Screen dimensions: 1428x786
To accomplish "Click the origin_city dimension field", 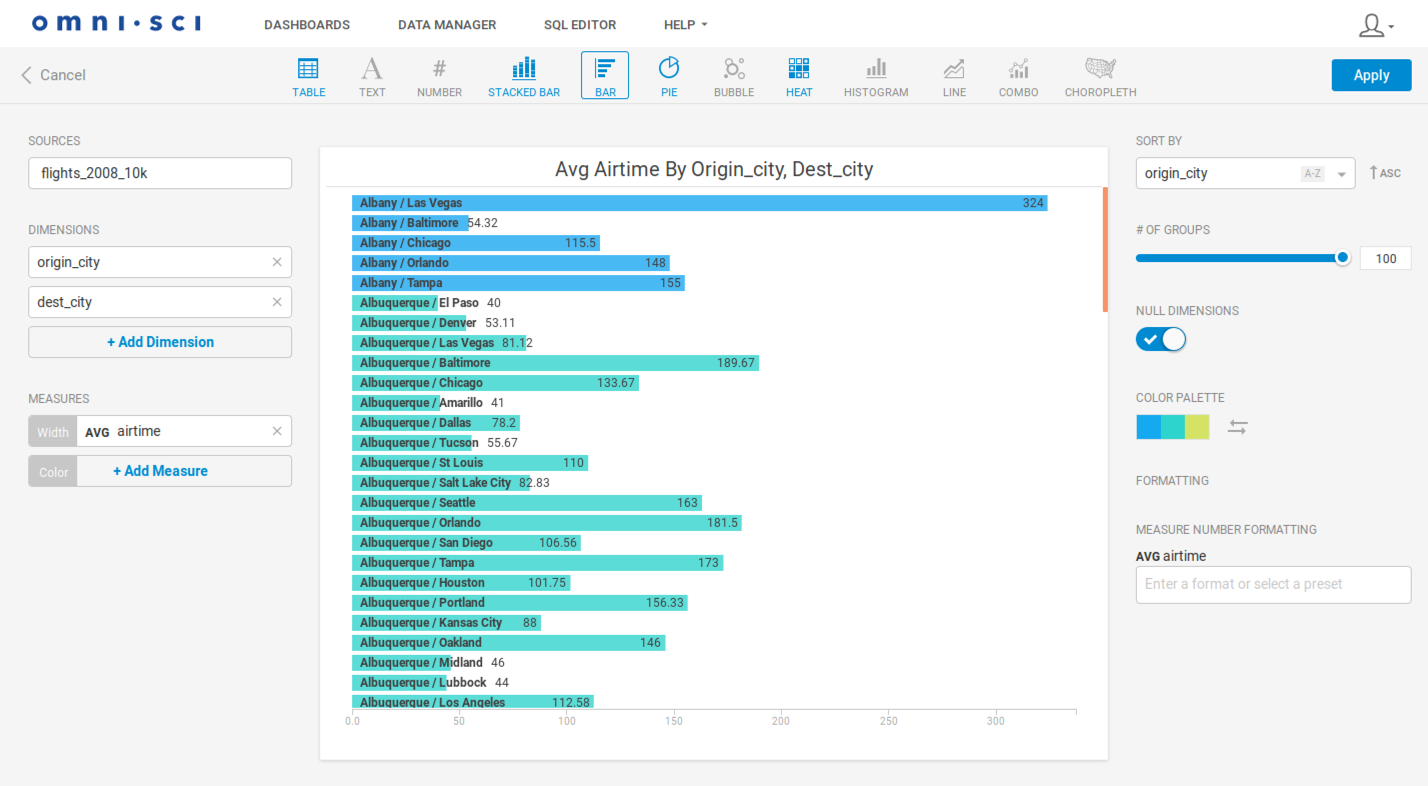I will click(x=160, y=262).
